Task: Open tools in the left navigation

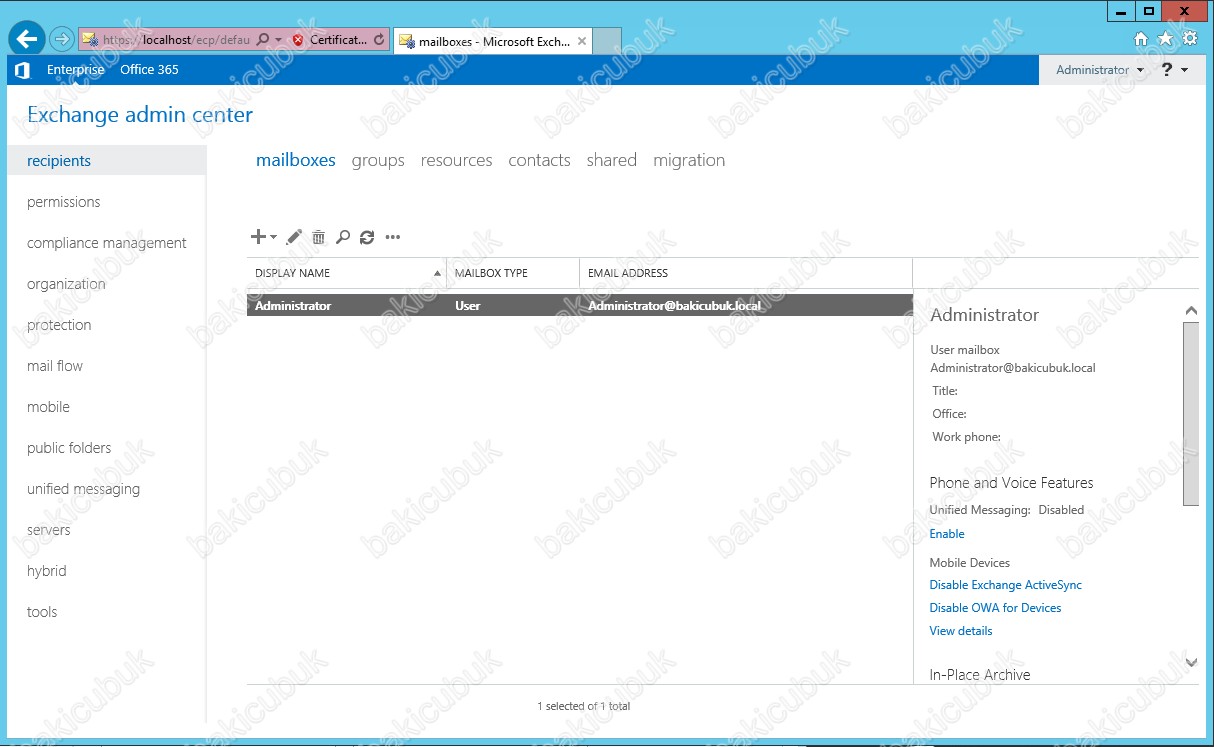Action: pos(42,612)
